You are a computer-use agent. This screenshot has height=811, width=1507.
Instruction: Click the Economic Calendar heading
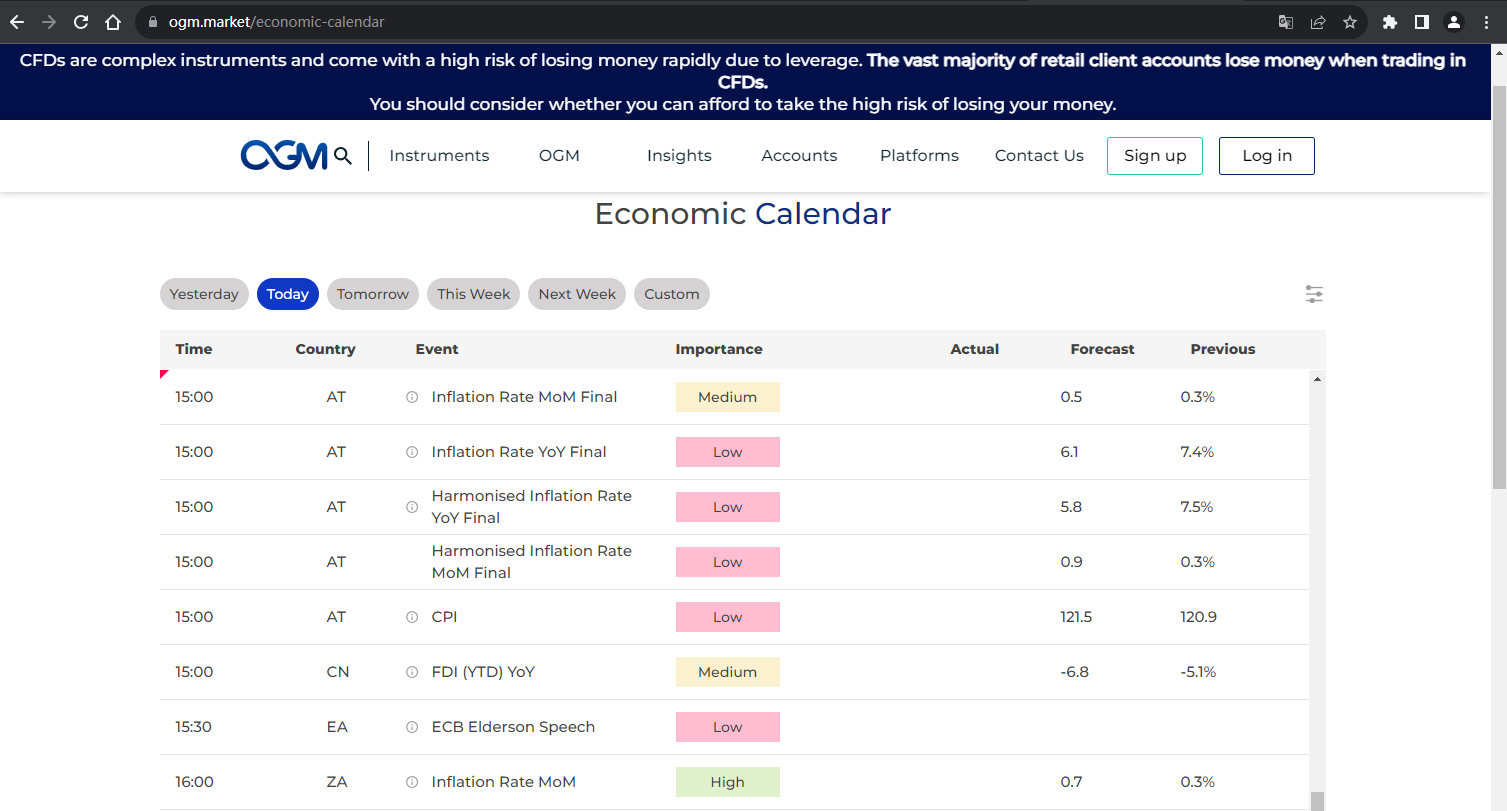click(x=742, y=214)
